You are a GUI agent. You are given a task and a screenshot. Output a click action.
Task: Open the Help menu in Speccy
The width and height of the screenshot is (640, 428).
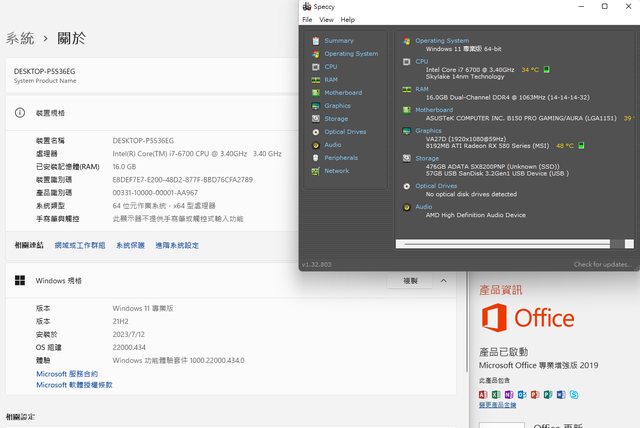point(347,20)
